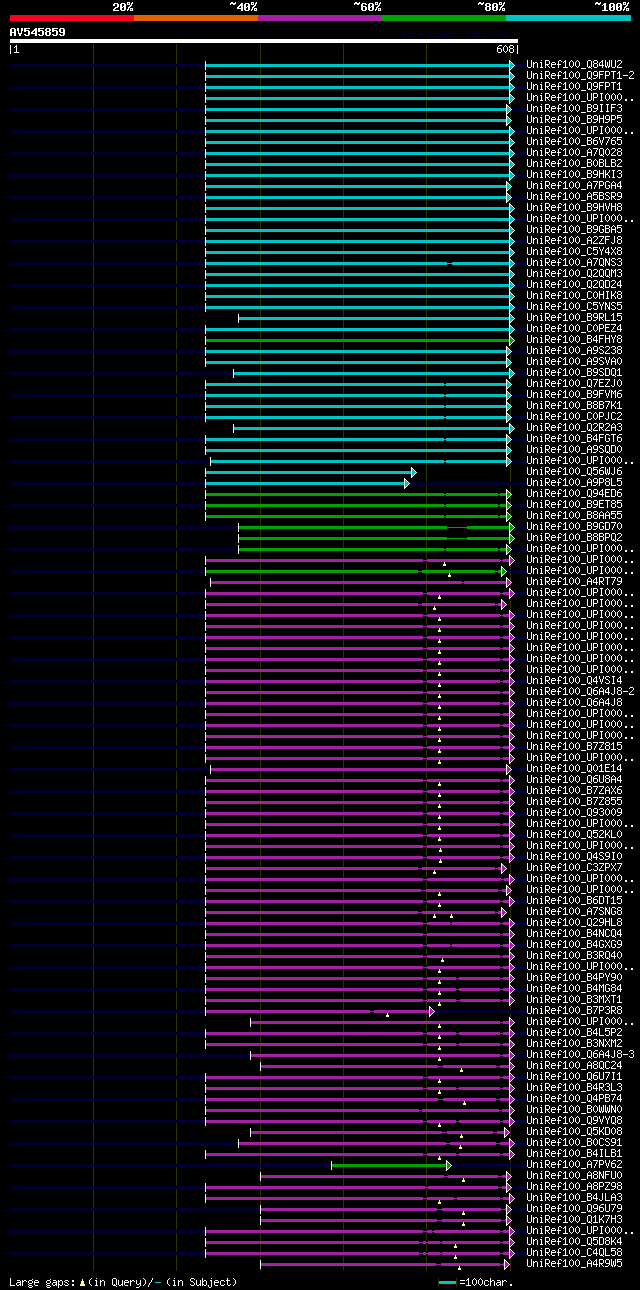
Task: Select the UniRef100_Q6A4J8-3 label
Action: [x=580, y=1054]
